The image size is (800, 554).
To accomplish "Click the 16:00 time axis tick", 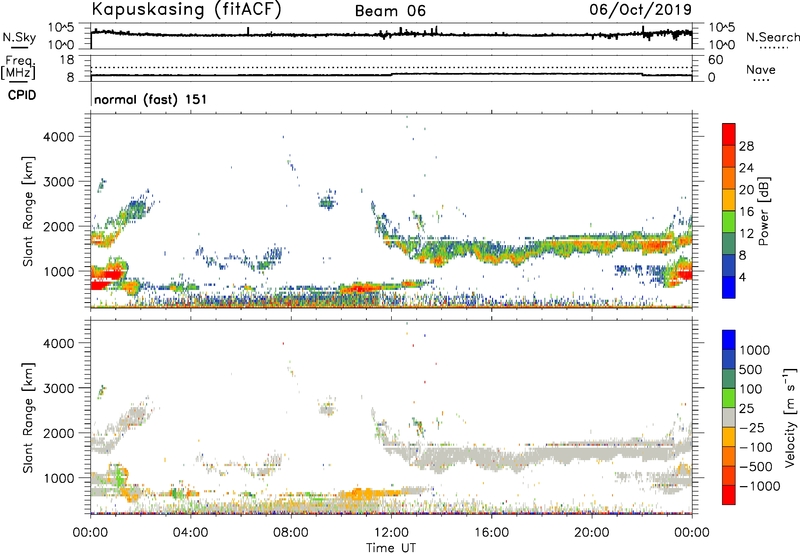I will click(491, 533).
